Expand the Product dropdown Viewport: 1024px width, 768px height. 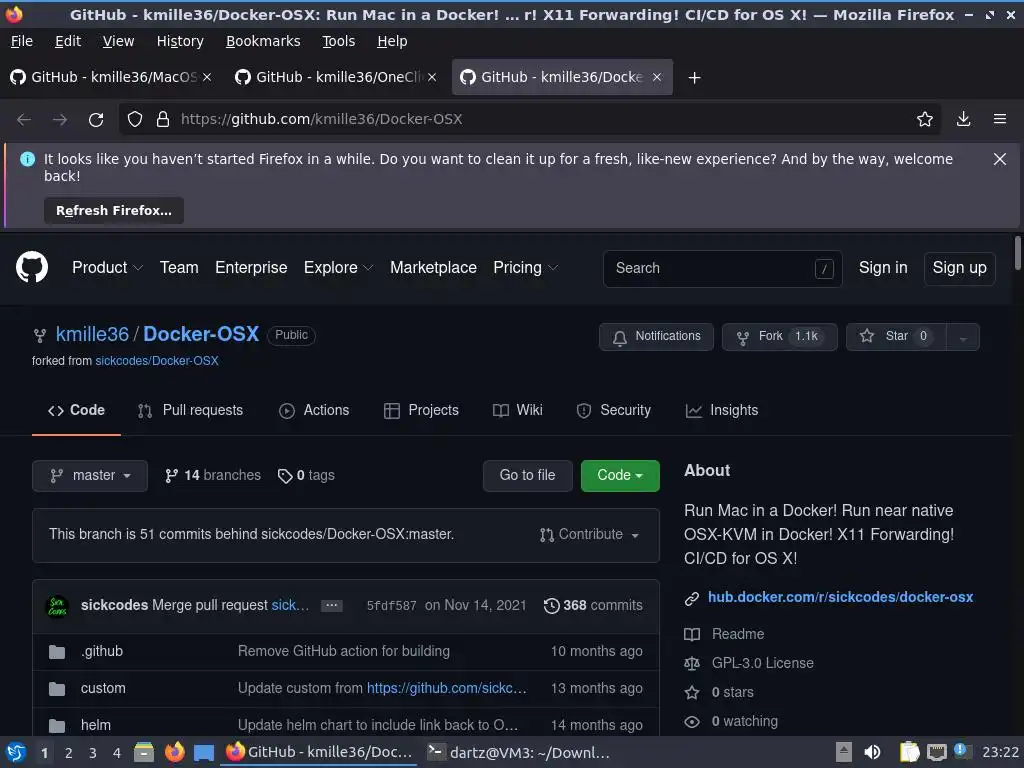[107, 268]
